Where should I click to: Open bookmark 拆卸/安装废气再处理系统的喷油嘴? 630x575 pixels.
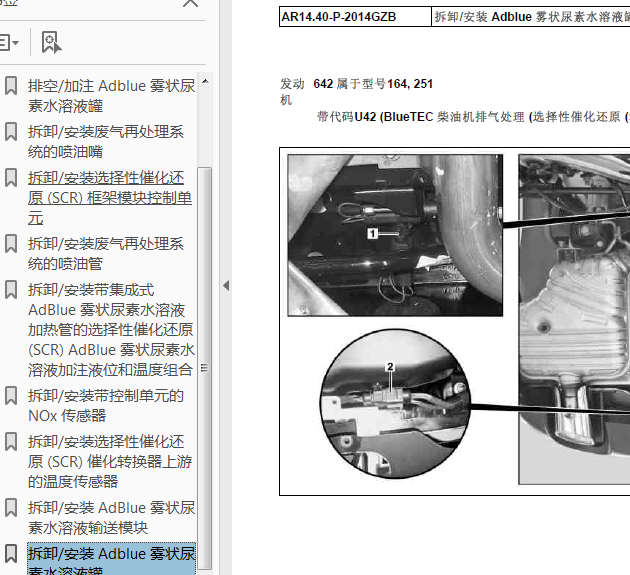pyautogui.click(x=106, y=142)
